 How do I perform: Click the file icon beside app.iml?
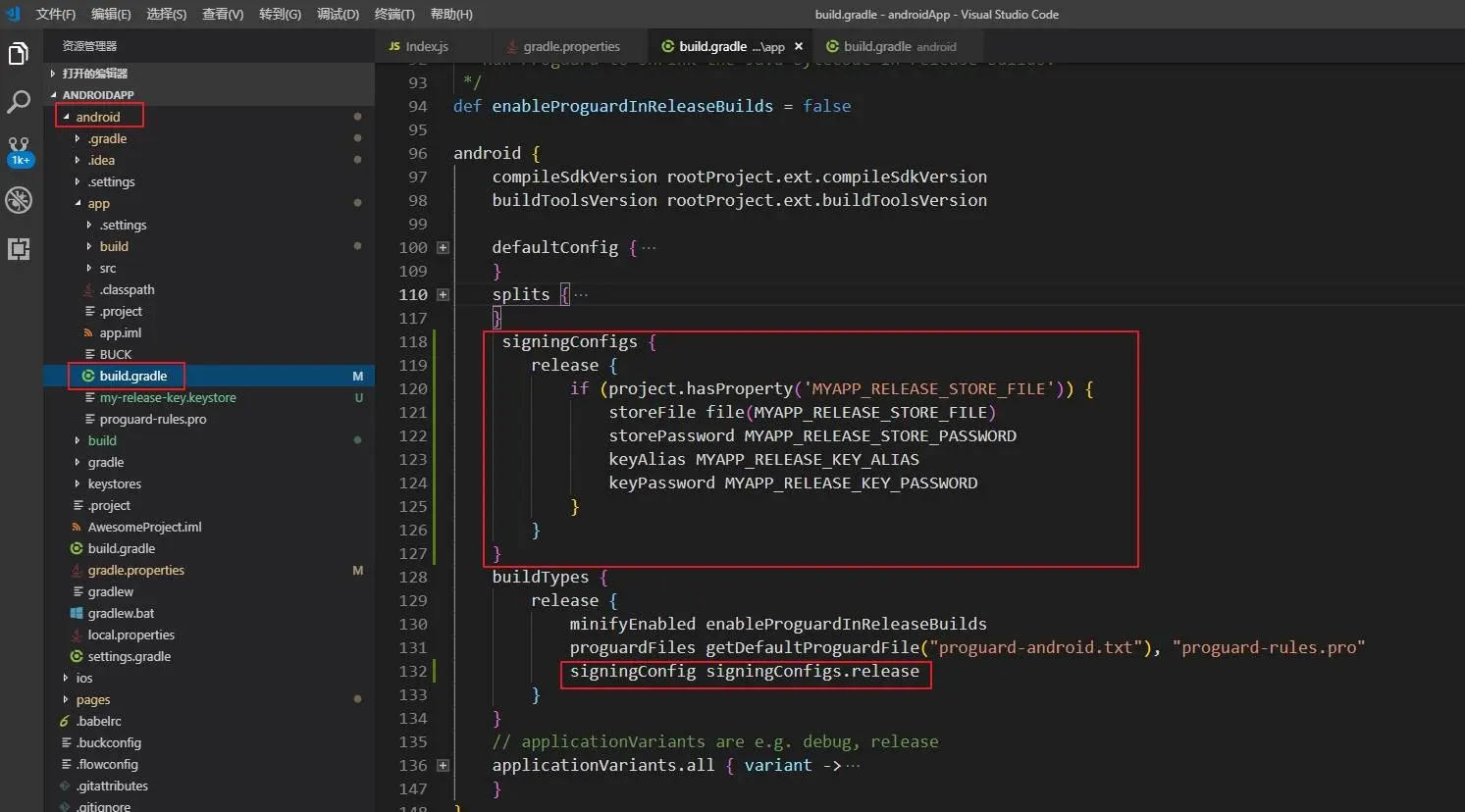(x=88, y=332)
